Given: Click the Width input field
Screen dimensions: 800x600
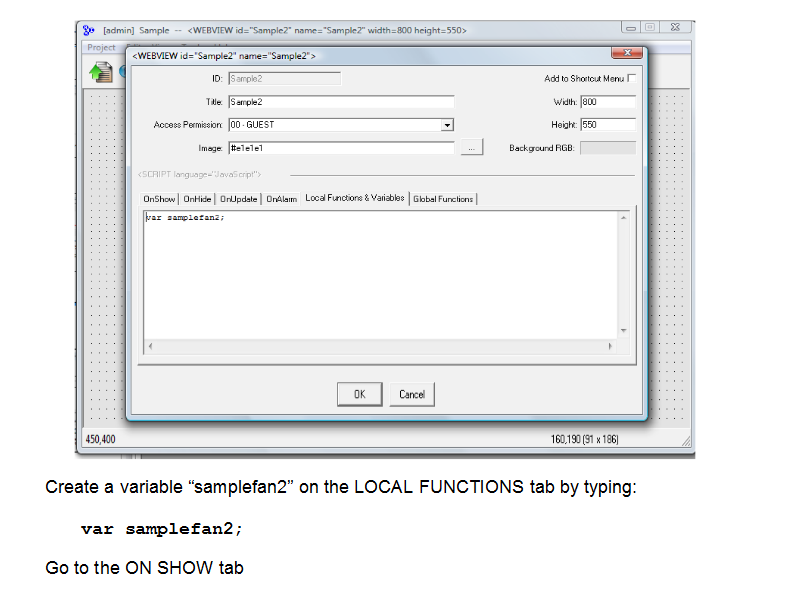Looking at the screenshot, I should coord(608,102).
